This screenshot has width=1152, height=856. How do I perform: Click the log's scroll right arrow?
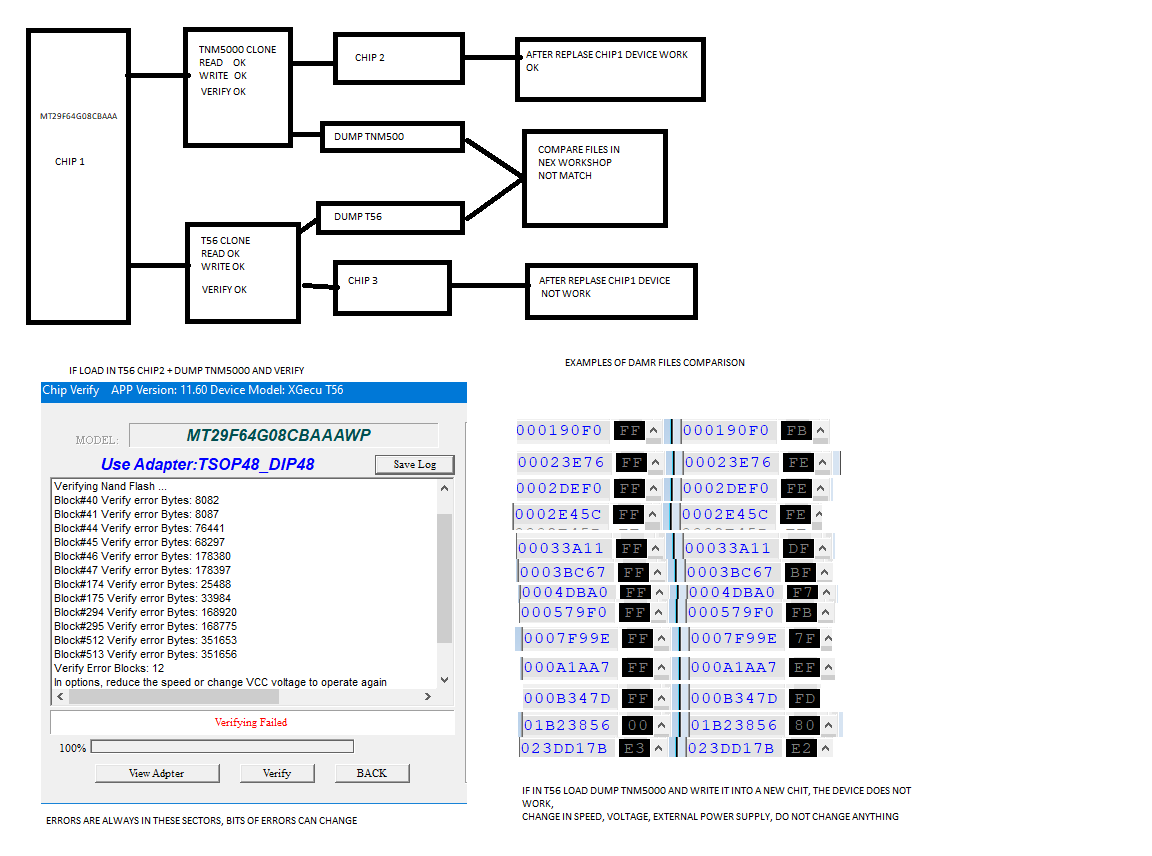pos(430,697)
